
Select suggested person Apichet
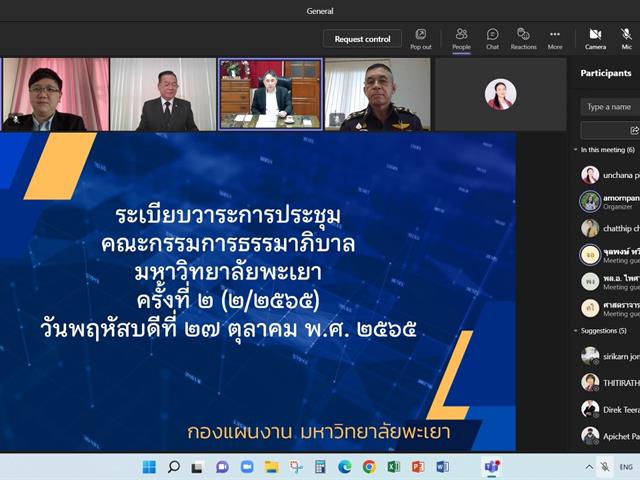[x=609, y=436]
